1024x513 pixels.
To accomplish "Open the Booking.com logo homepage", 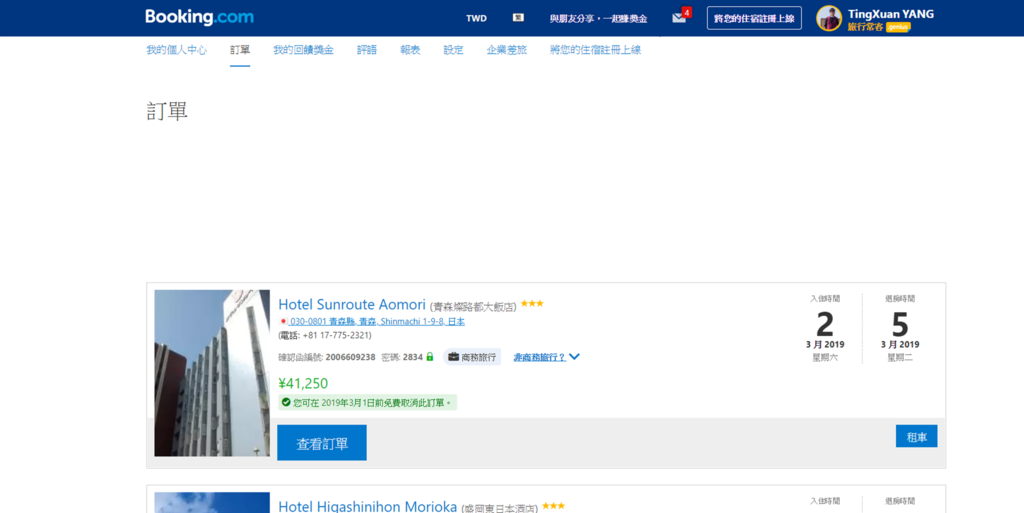I will 199,18.
